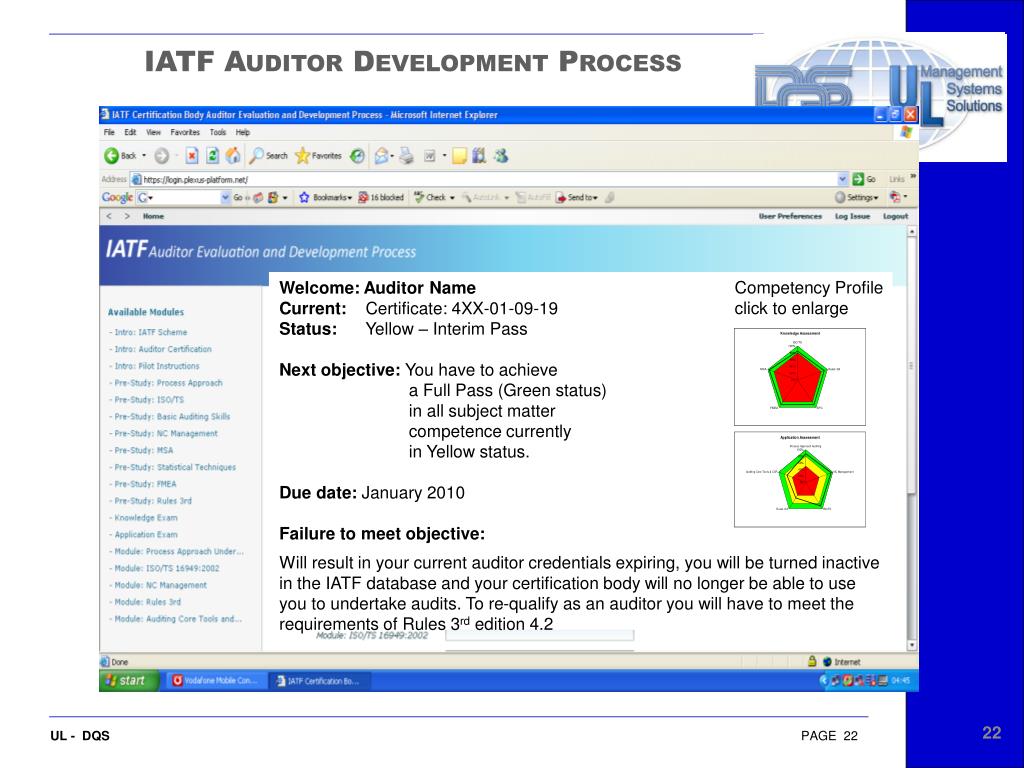Open the History clock icon

tap(357, 155)
